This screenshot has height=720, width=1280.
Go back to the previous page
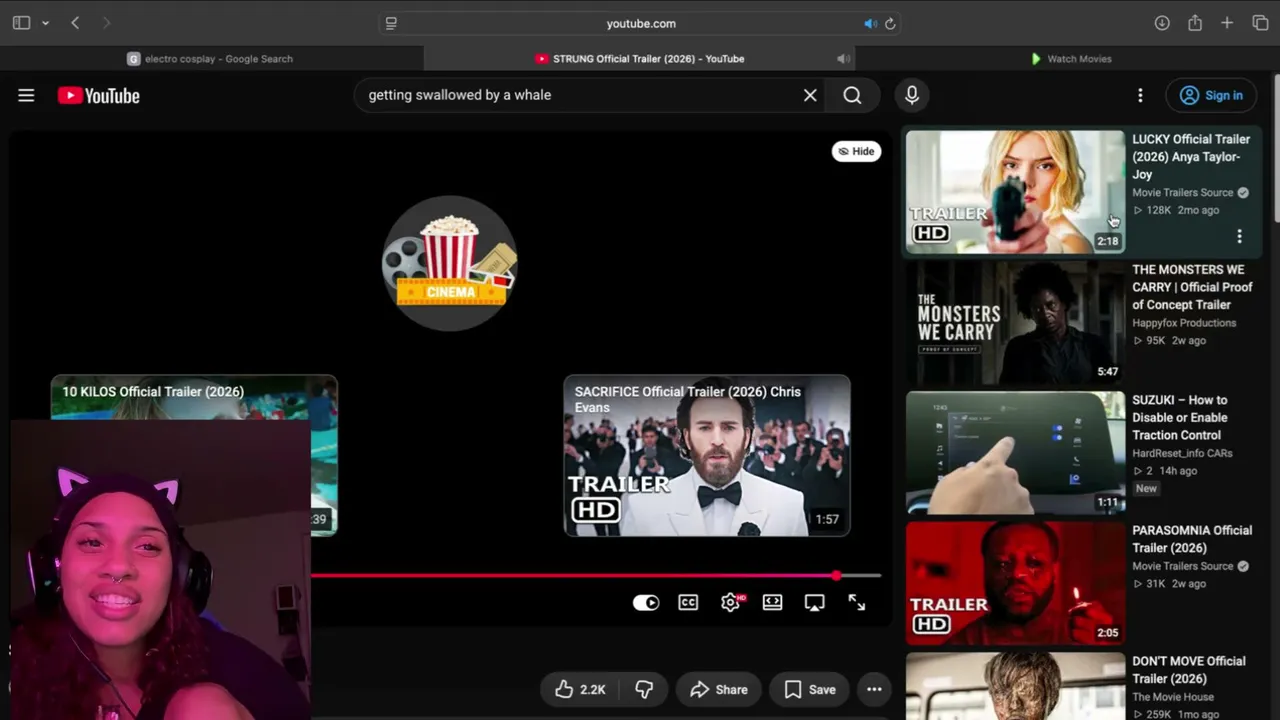[75, 23]
